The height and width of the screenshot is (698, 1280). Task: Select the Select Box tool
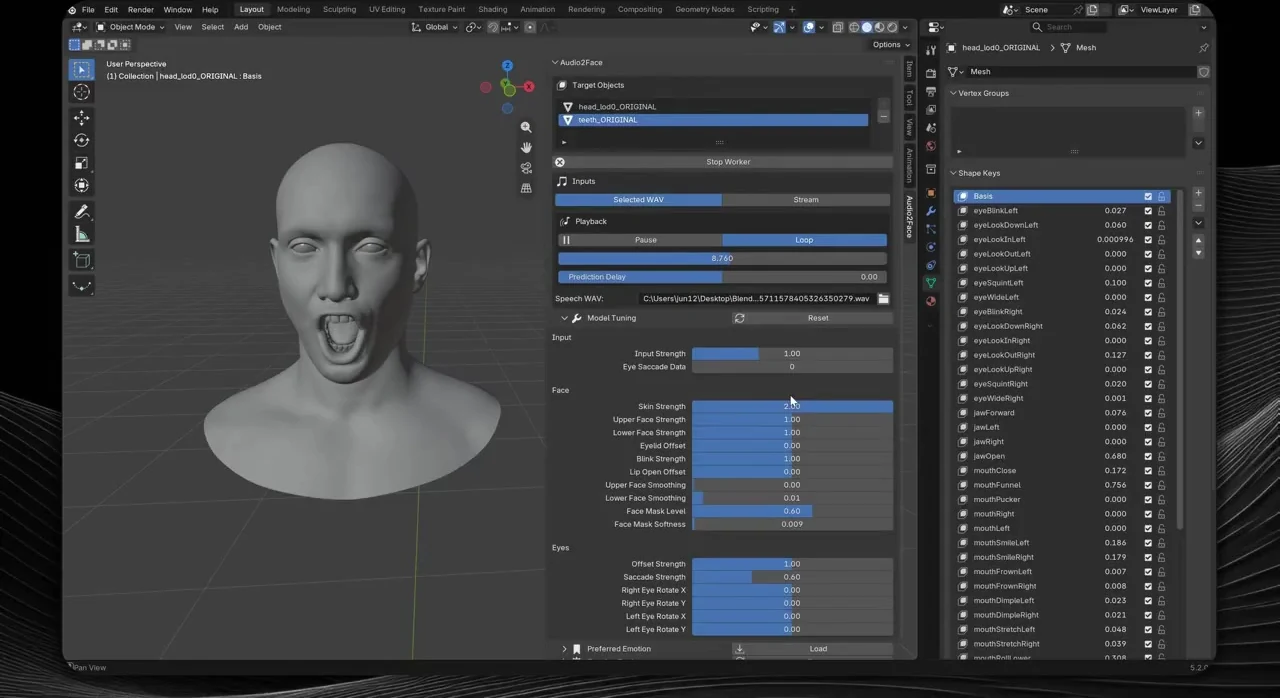point(82,70)
